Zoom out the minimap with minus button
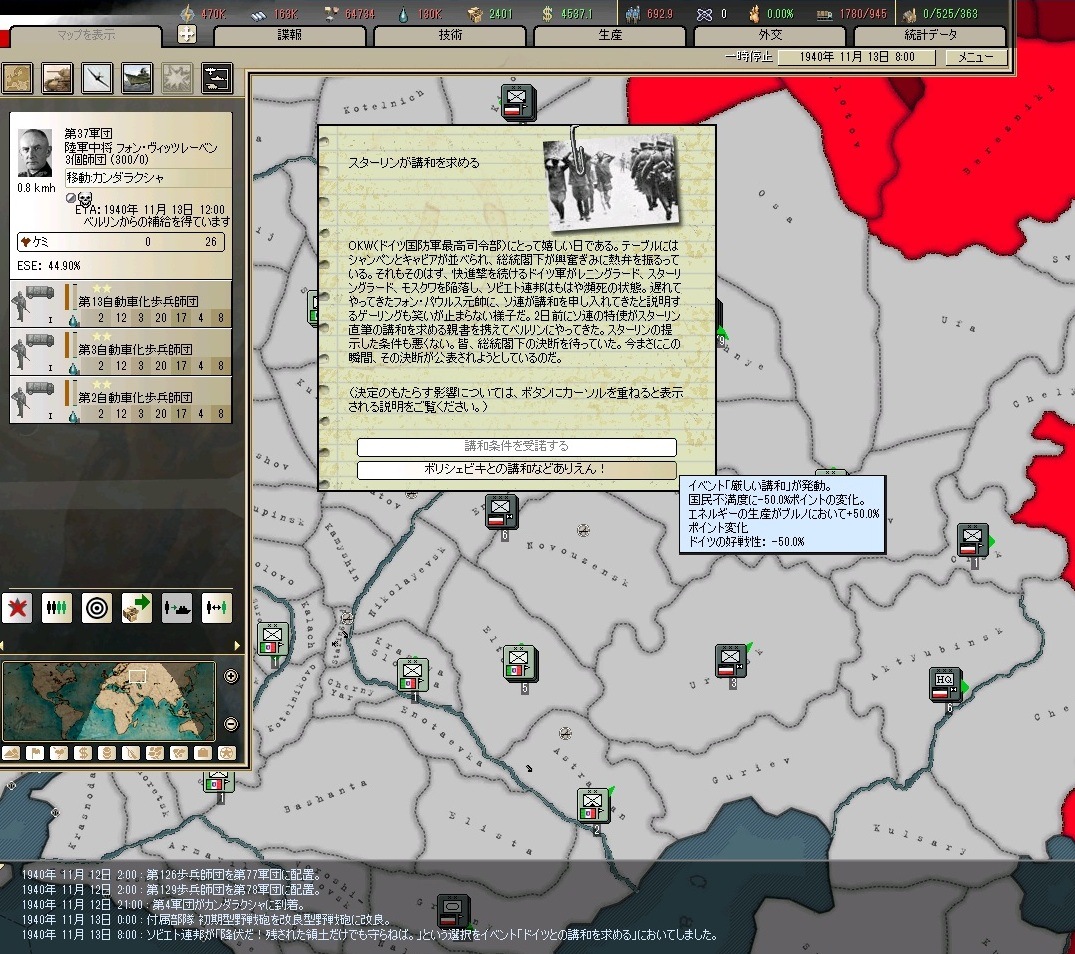The width and height of the screenshot is (1075, 954). tap(232, 724)
